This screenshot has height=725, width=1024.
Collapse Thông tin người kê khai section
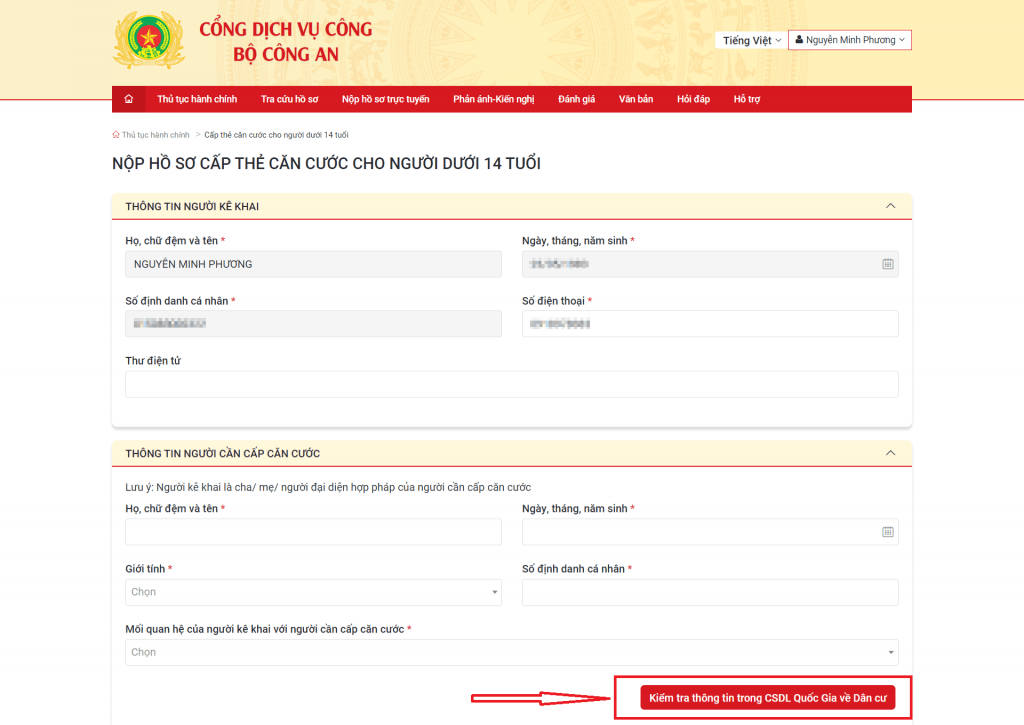point(890,206)
